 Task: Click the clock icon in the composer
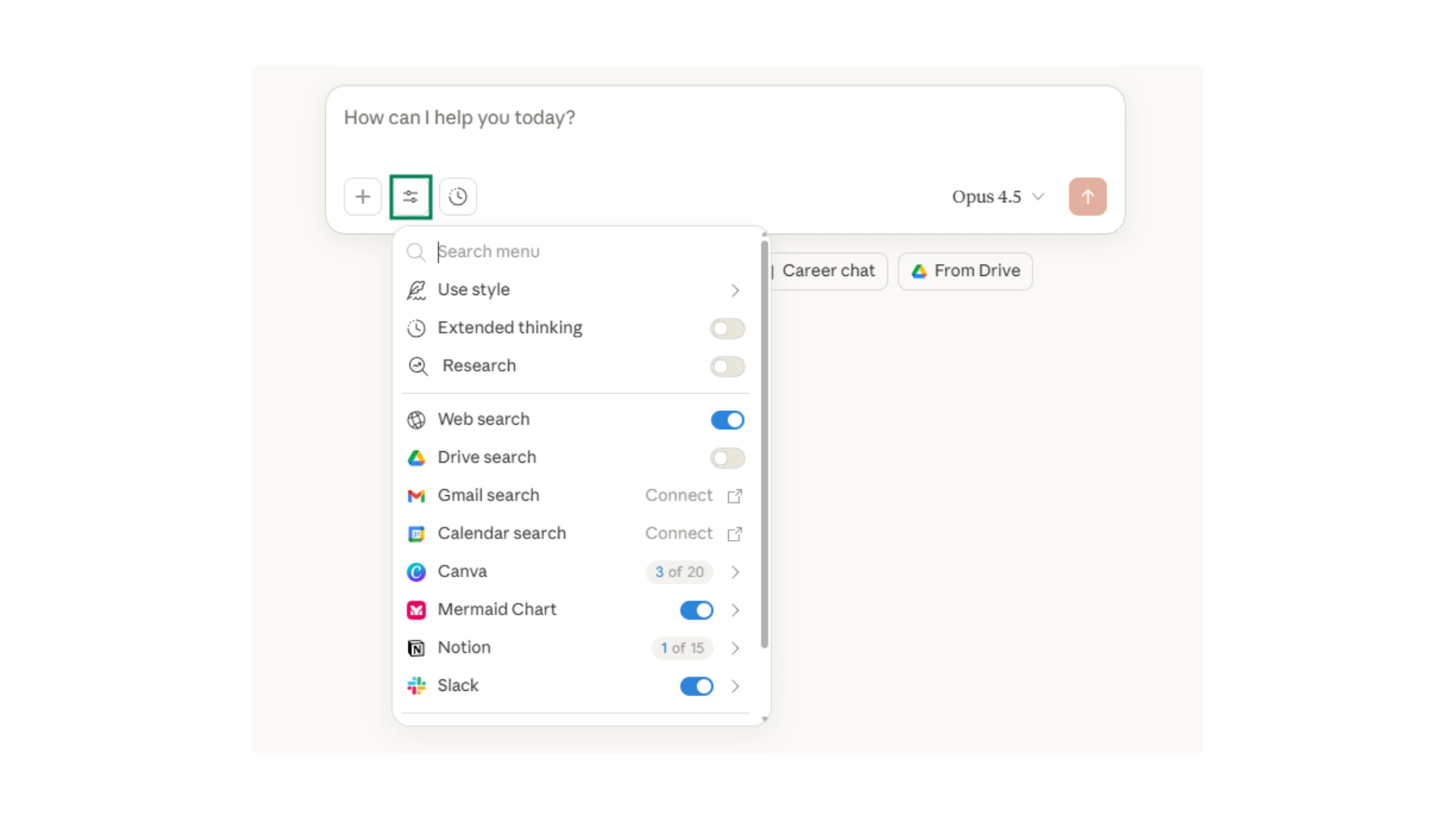click(x=457, y=196)
